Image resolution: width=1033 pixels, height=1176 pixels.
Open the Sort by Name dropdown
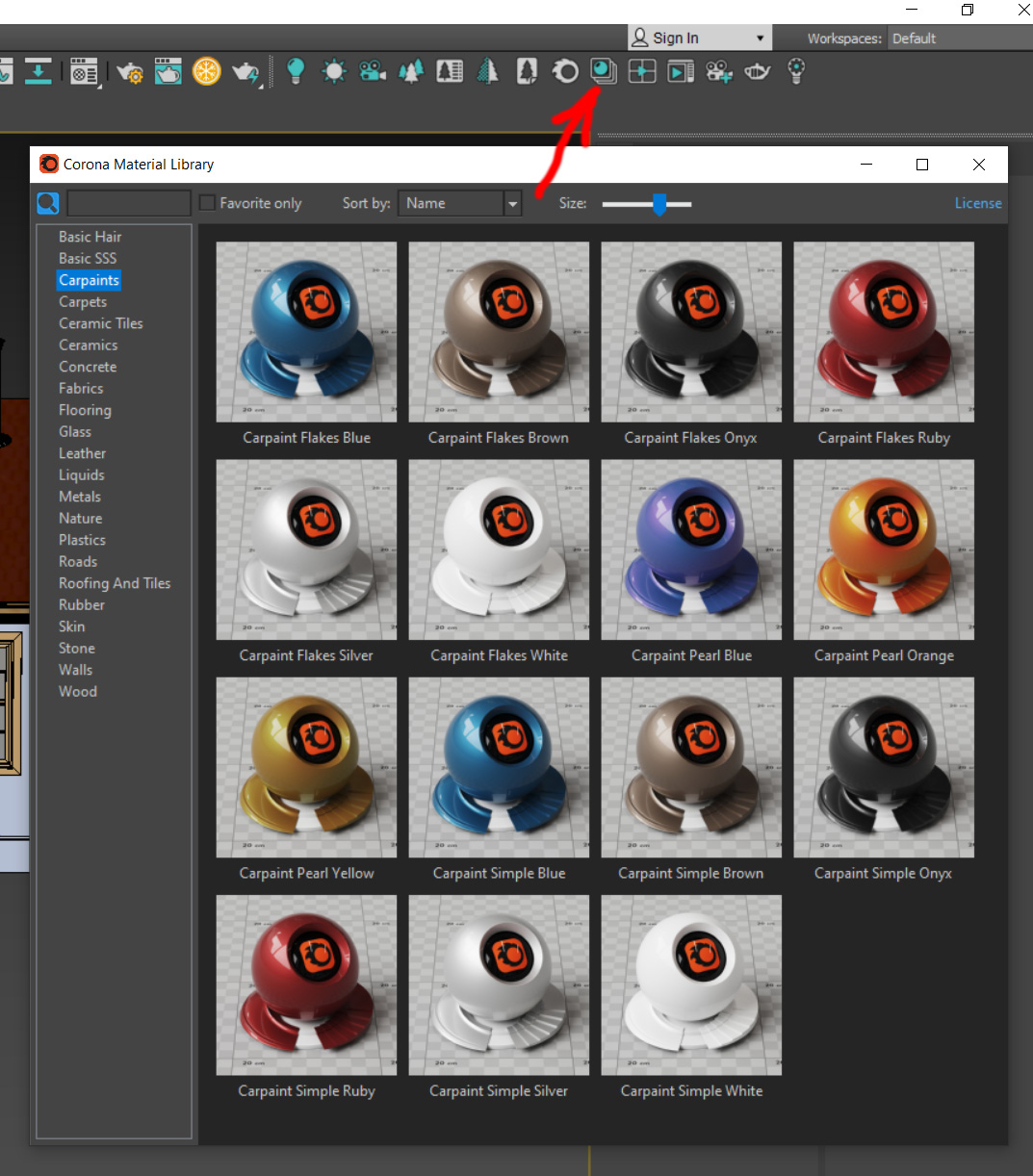(460, 203)
